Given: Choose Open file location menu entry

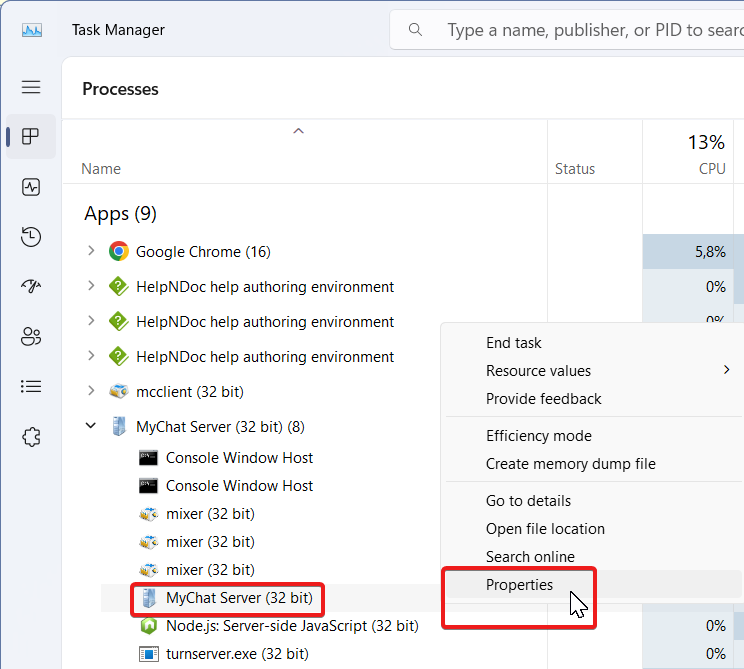Looking at the screenshot, I should click(x=545, y=529).
